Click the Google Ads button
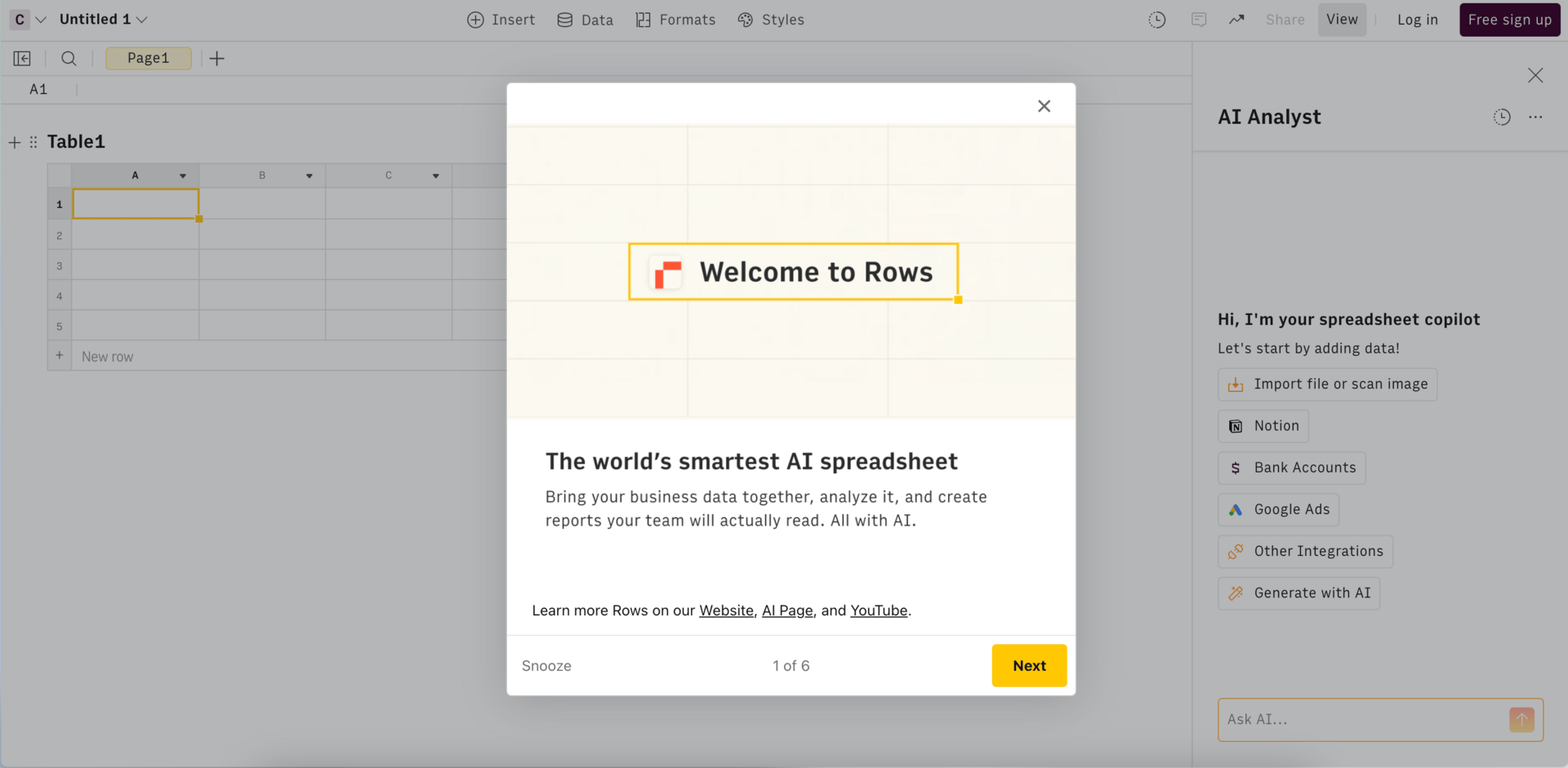 [1279, 510]
